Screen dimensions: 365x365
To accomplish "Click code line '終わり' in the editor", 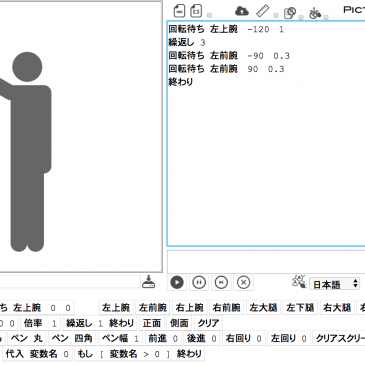I will (x=181, y=82).
